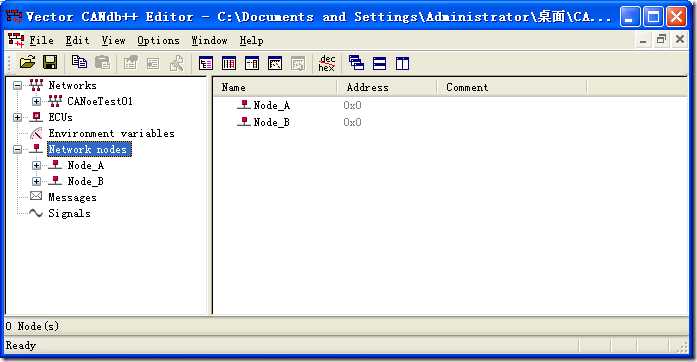The image size is (697, 362).
Task: Minimize the inner document window
Action: (643, 40)
